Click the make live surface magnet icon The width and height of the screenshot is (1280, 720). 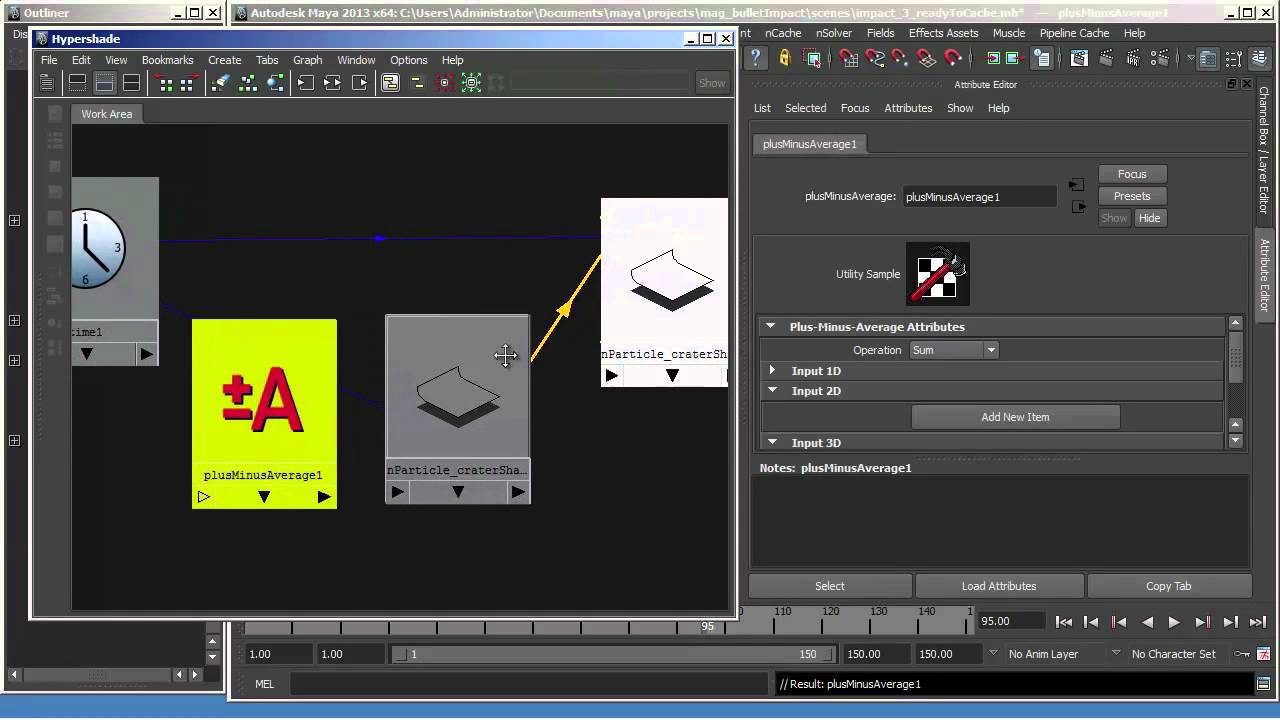pyautogui.click(x=953, y=58)
